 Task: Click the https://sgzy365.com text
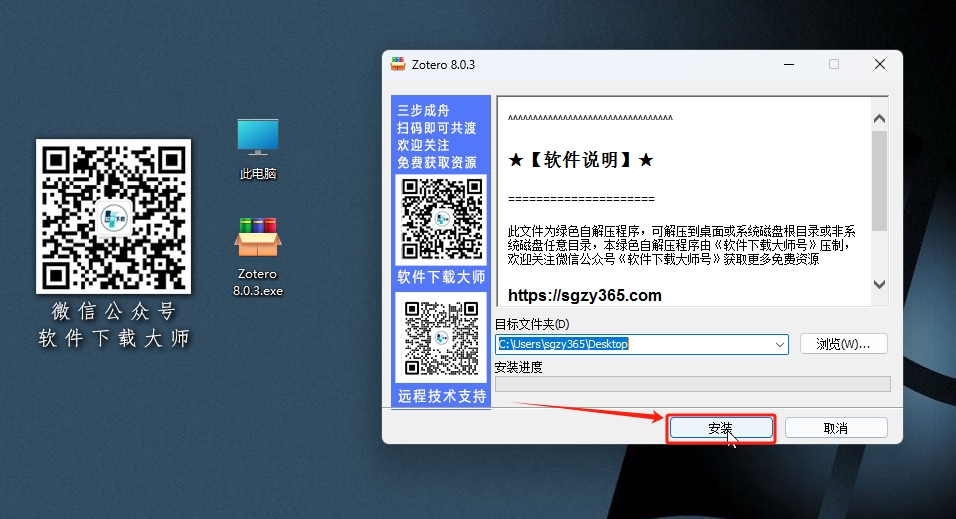(585, 295)
